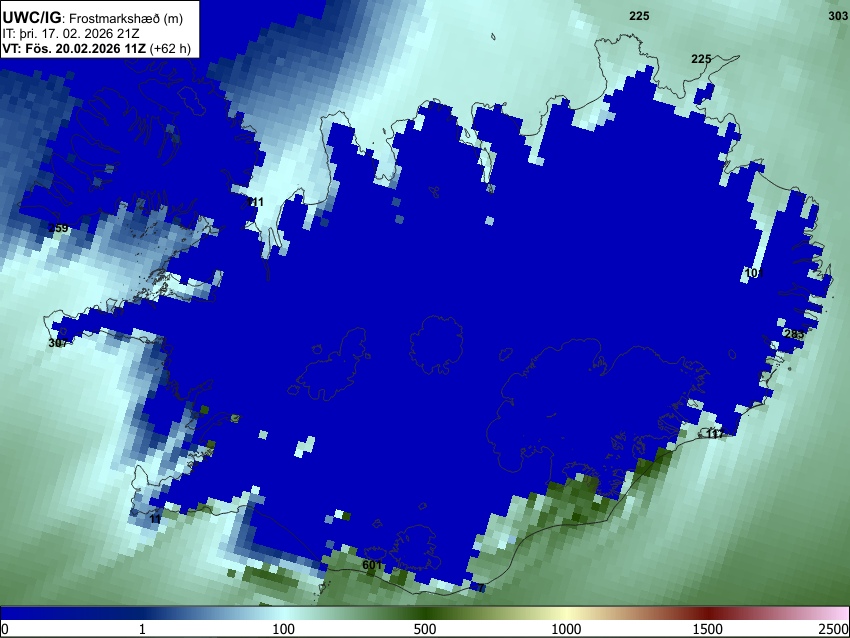Click the color scale label 1500

708,629
